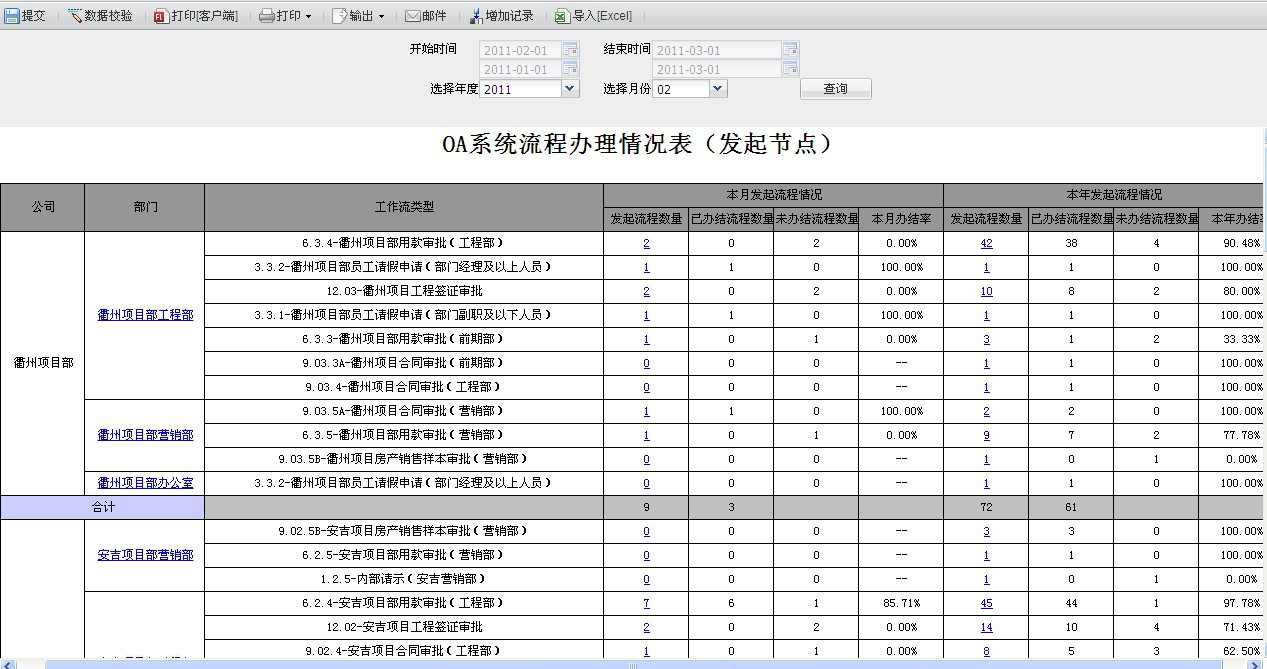Click the 合计 summary row label
The image size is (1267, 669).
(103, 507)
